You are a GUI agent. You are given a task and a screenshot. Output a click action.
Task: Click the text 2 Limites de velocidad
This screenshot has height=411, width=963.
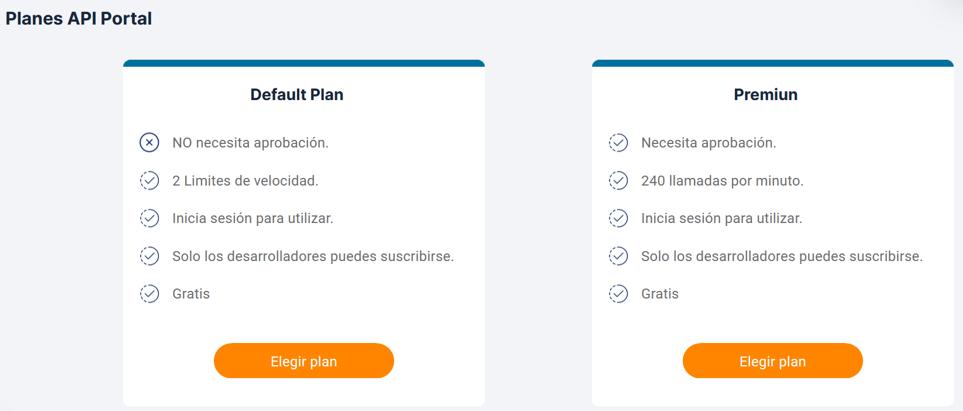pos(245,181)
